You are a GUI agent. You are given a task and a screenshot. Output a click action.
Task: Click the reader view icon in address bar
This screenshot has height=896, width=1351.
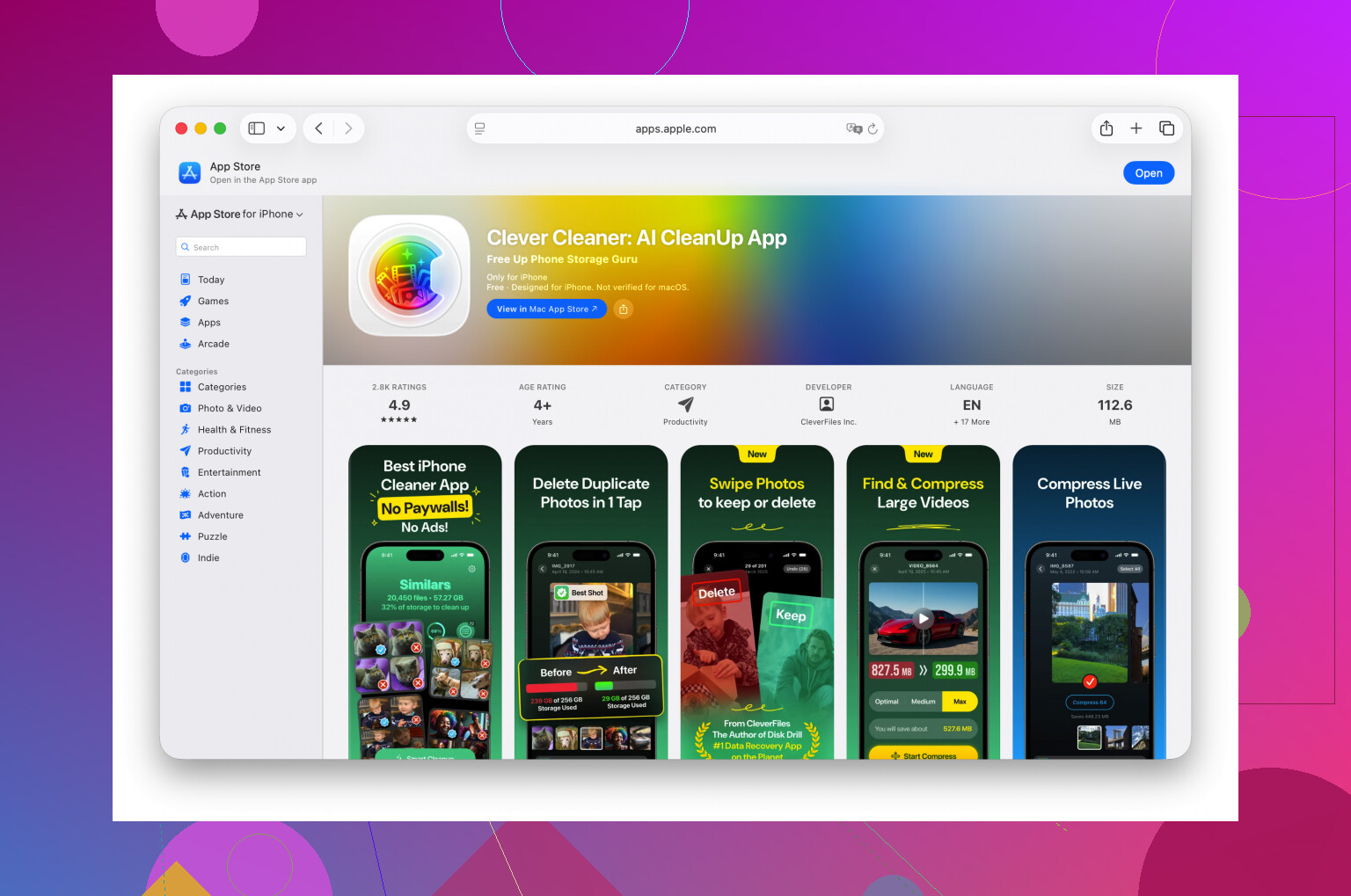click(x=479, y=128)
